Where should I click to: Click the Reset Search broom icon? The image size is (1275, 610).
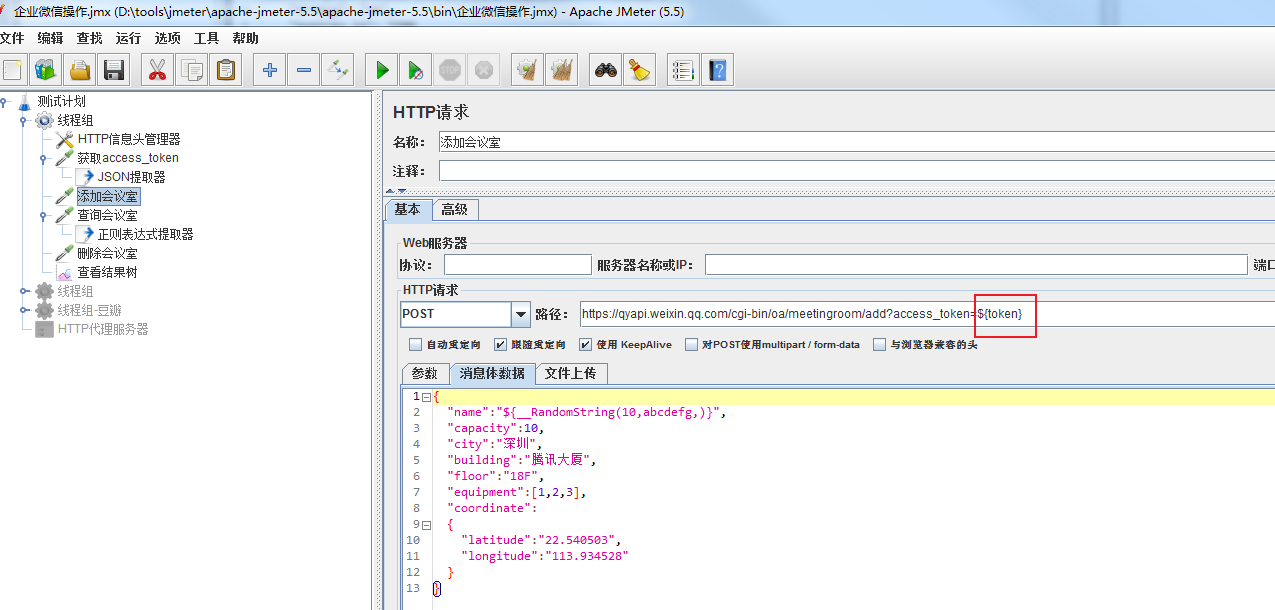click(639, 70)
